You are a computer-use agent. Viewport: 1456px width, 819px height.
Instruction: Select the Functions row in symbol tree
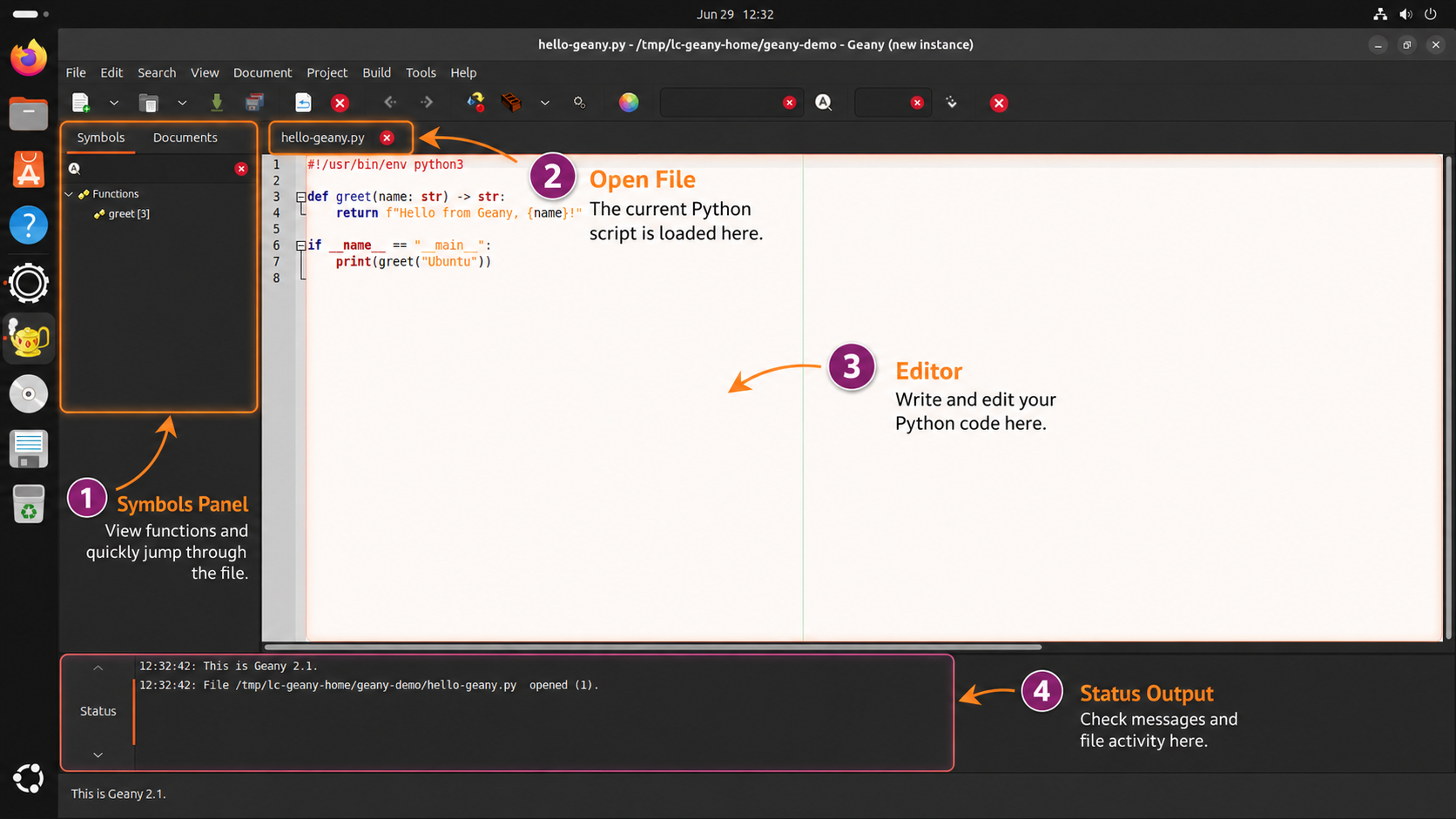coord(115,194)
